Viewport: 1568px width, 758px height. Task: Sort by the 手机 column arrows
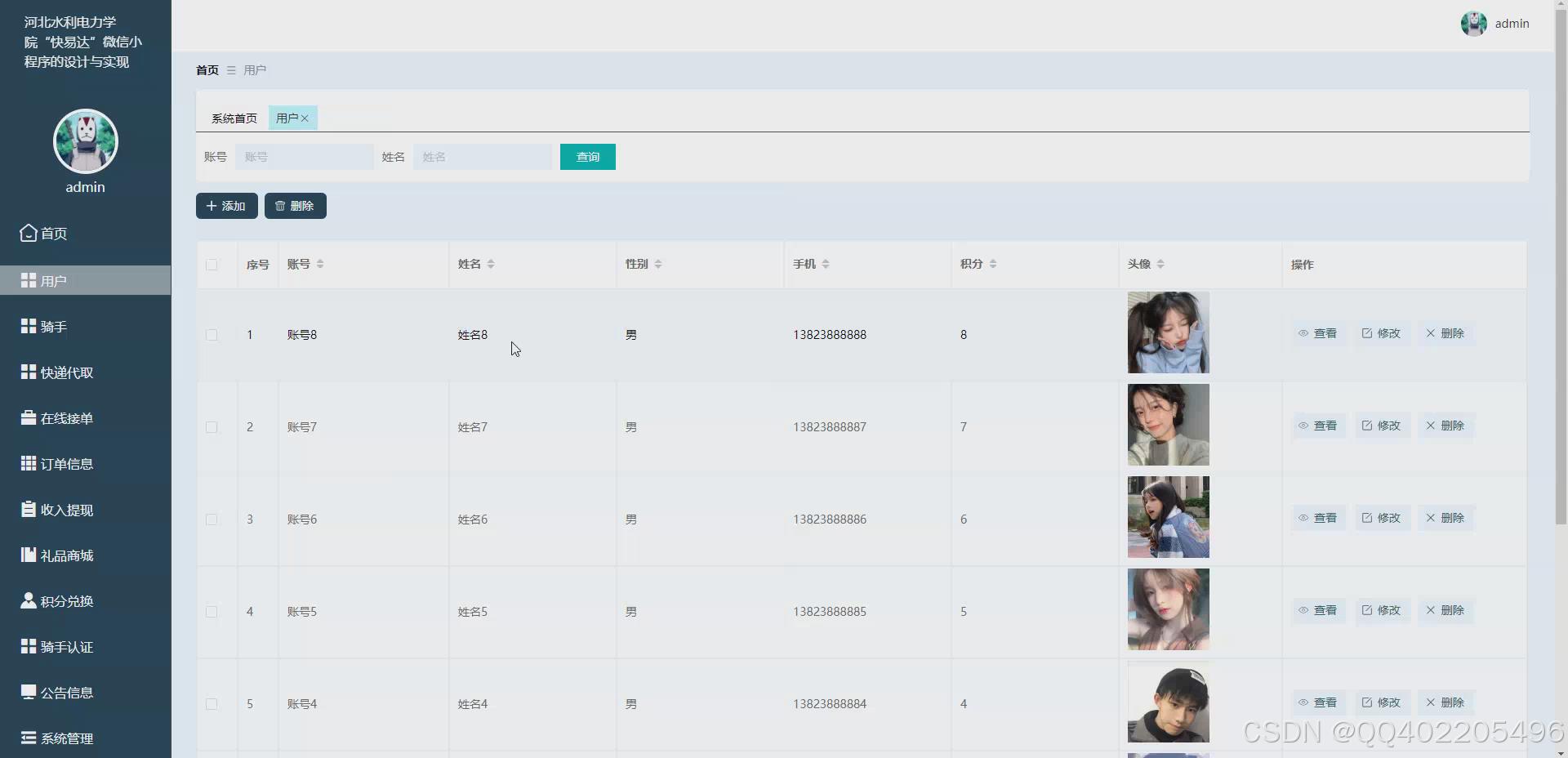click(826, 264)
